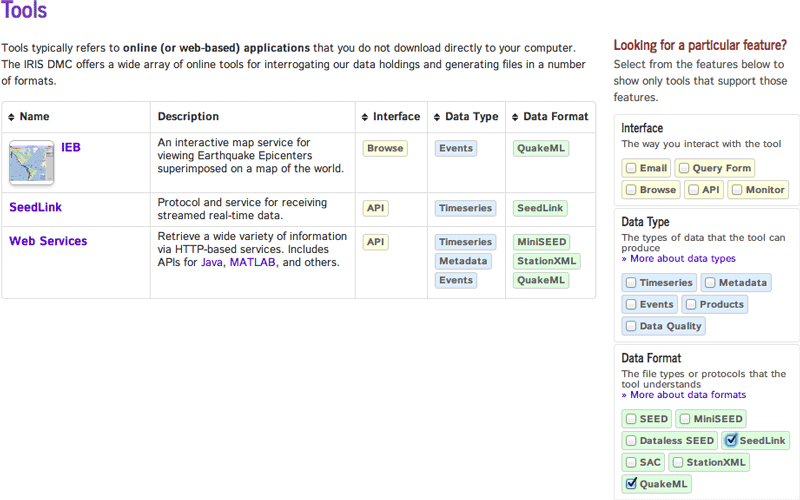Select the Metadata data type filter
This screenshot has height=500, width=800.
pos(710,283)
